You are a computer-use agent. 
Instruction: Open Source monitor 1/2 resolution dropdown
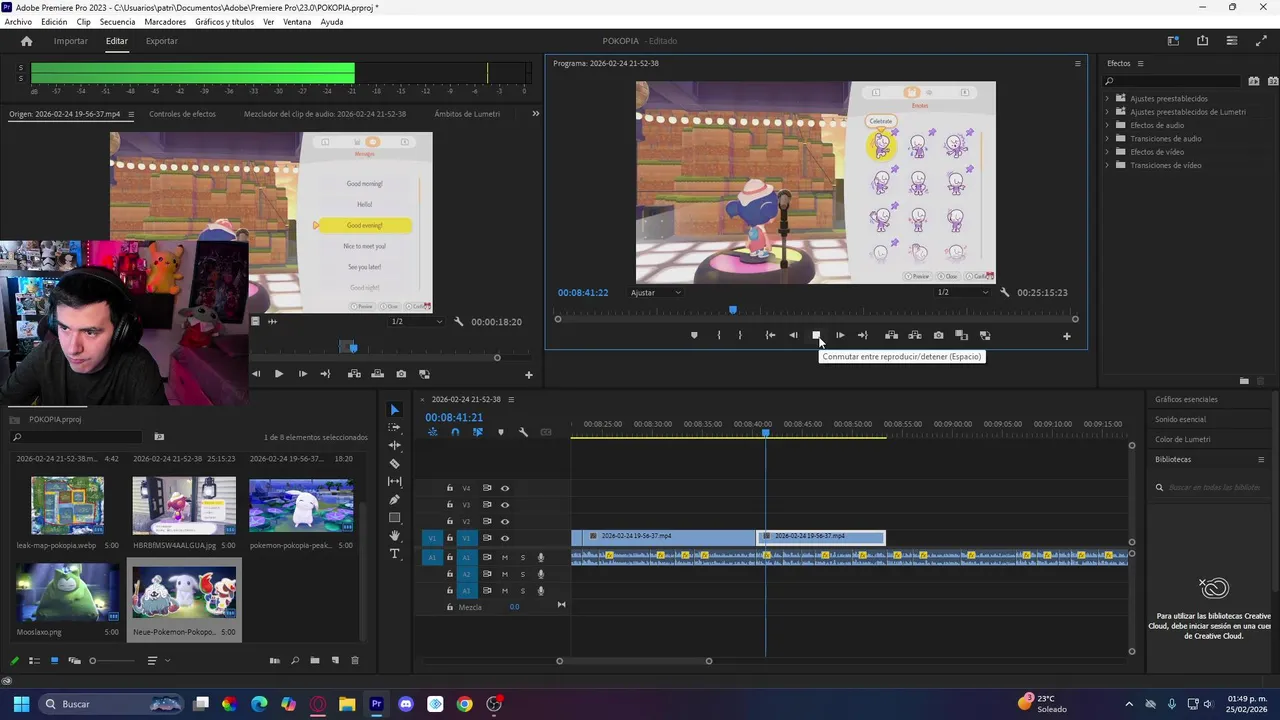(416, 321)
